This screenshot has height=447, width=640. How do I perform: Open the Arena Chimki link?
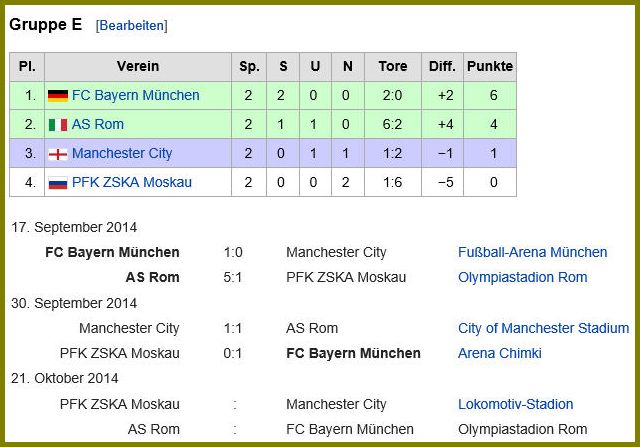pyautogui.click(x=500, y=354)
